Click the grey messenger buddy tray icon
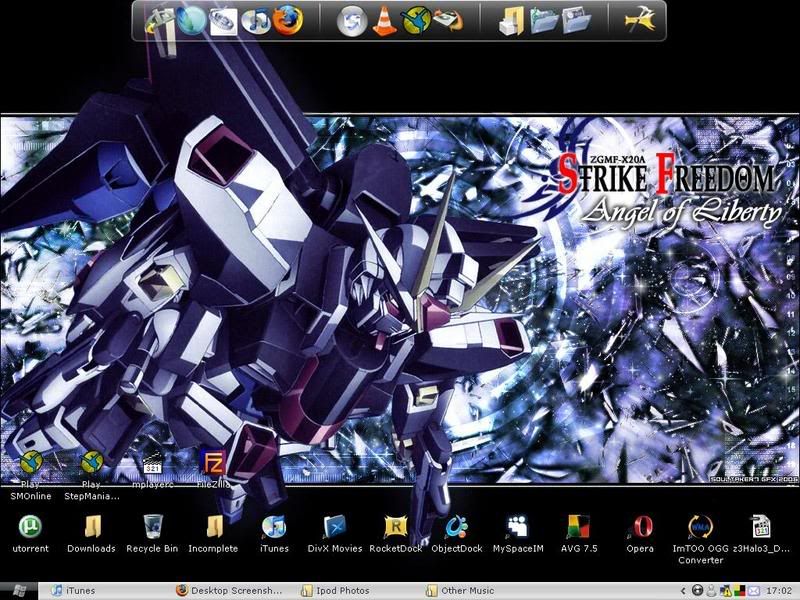 tap(712, 591)
